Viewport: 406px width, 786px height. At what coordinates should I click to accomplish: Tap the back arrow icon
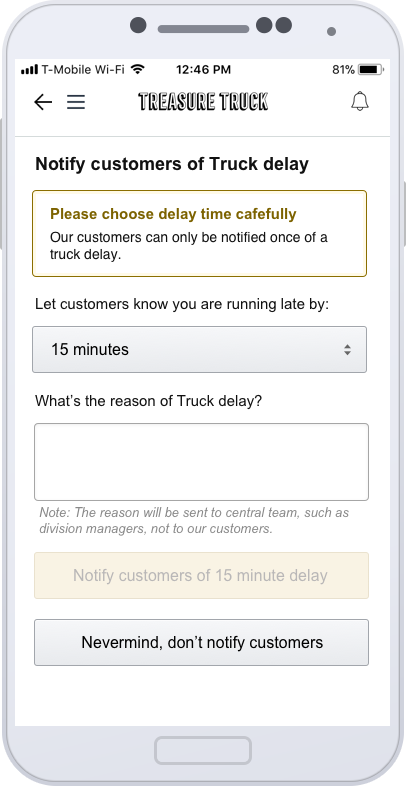(43, 102)
